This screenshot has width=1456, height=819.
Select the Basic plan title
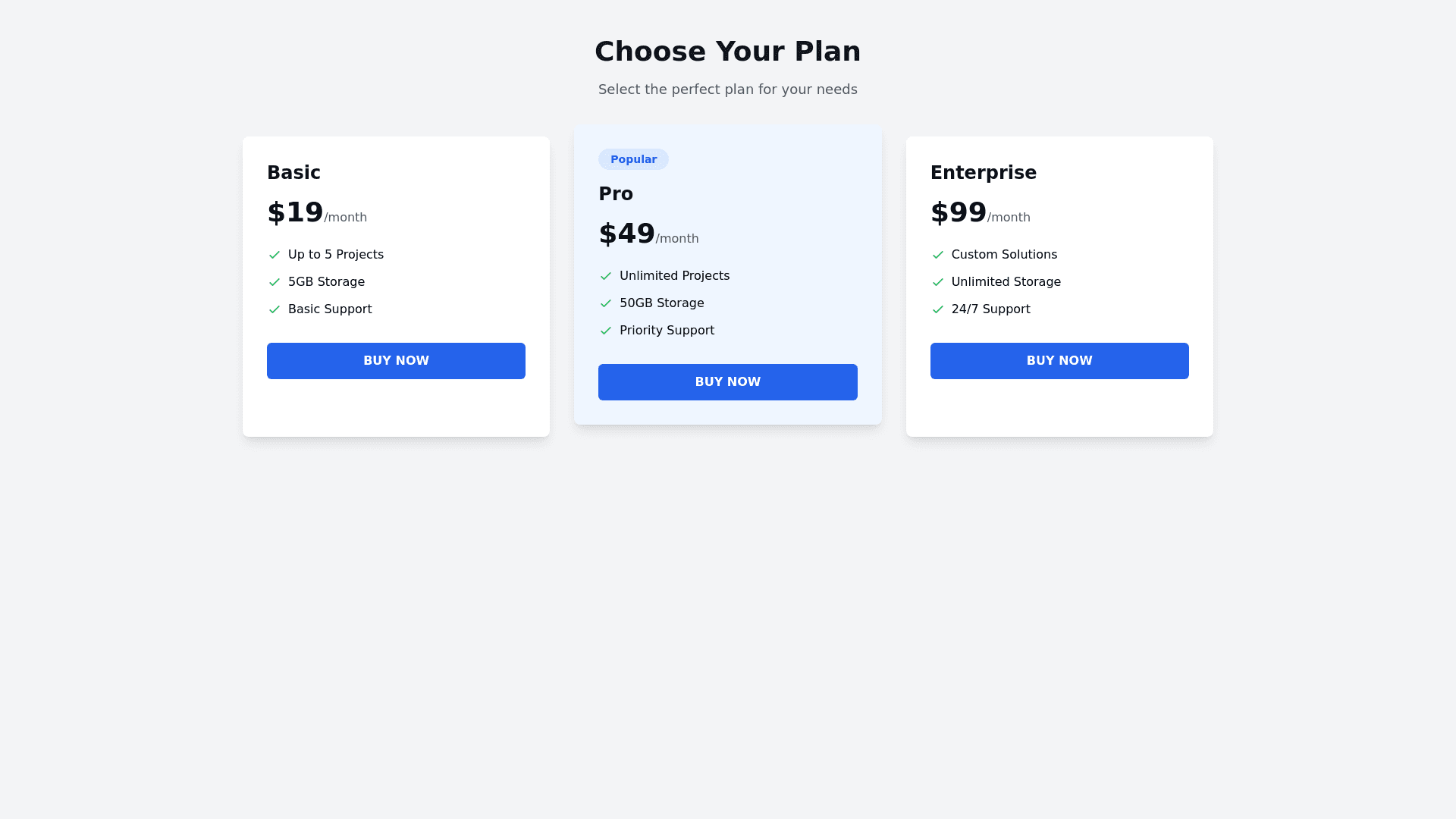[293, 173]
